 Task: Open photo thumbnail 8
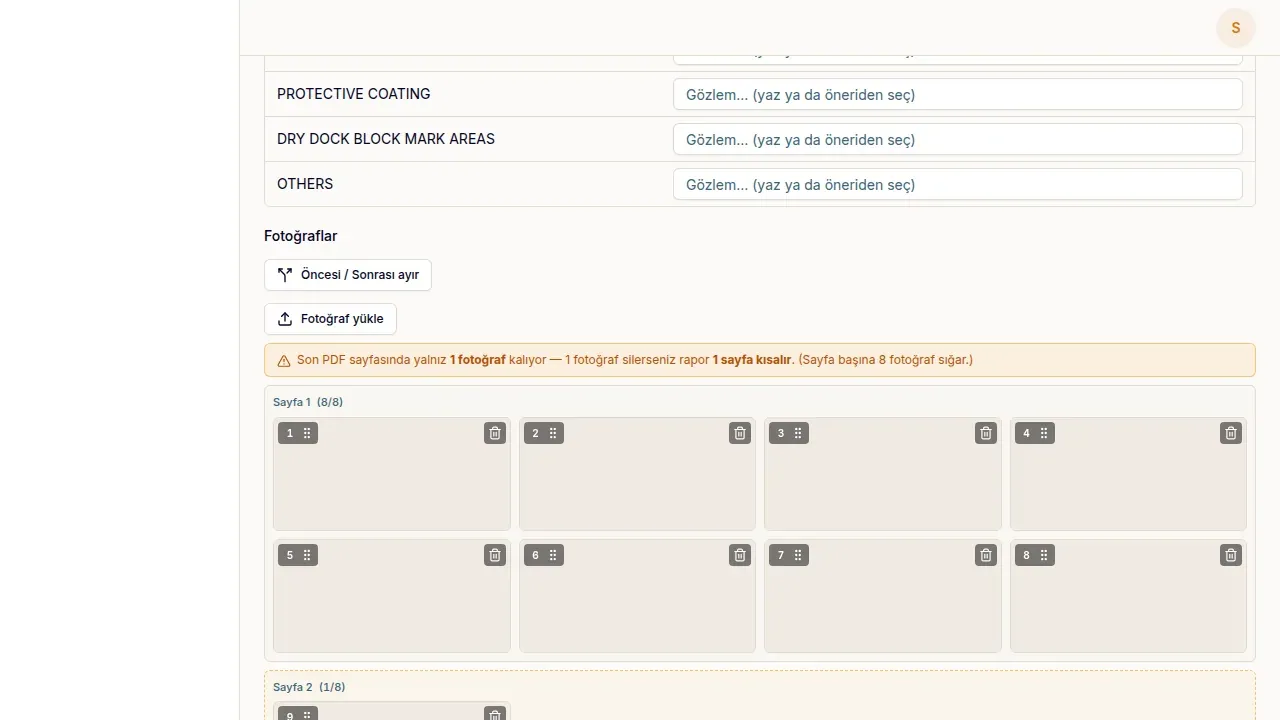1128,596
